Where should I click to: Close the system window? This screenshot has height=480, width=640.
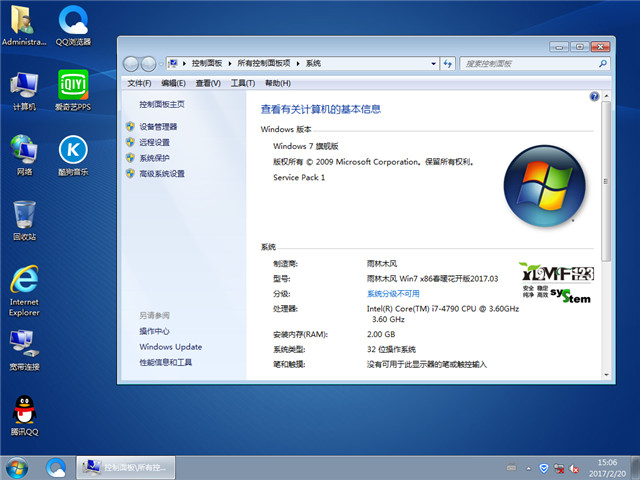[x=600, y=47]
